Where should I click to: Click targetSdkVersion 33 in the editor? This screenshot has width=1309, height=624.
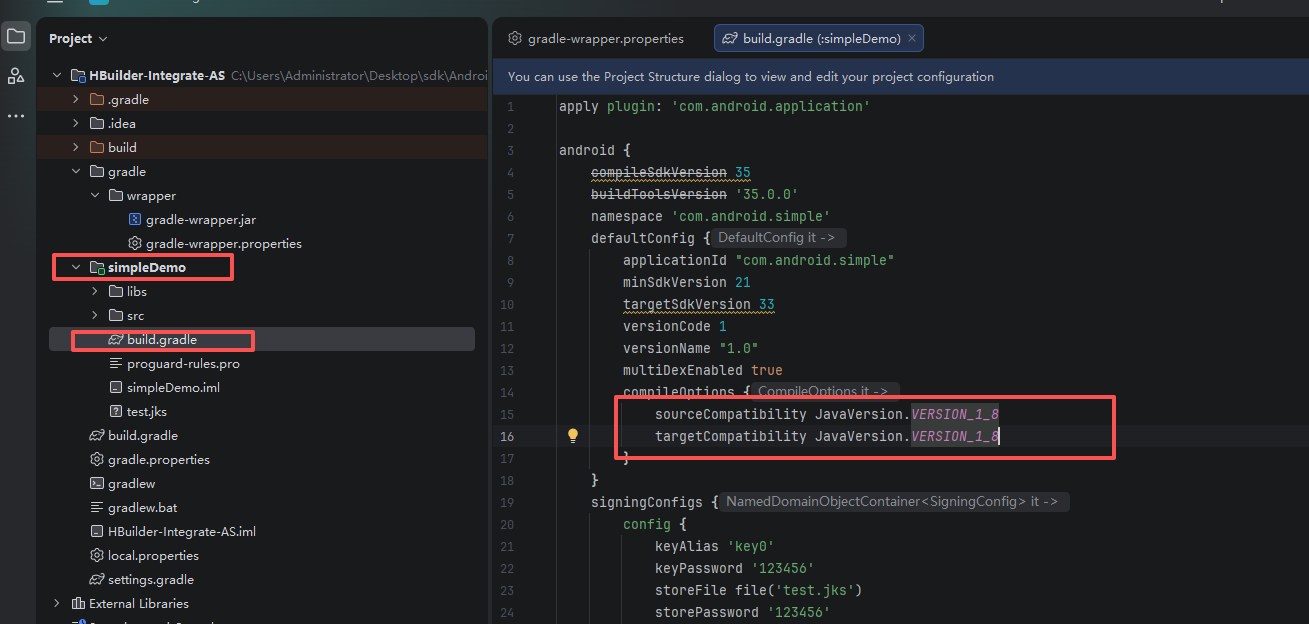point(699,304)
